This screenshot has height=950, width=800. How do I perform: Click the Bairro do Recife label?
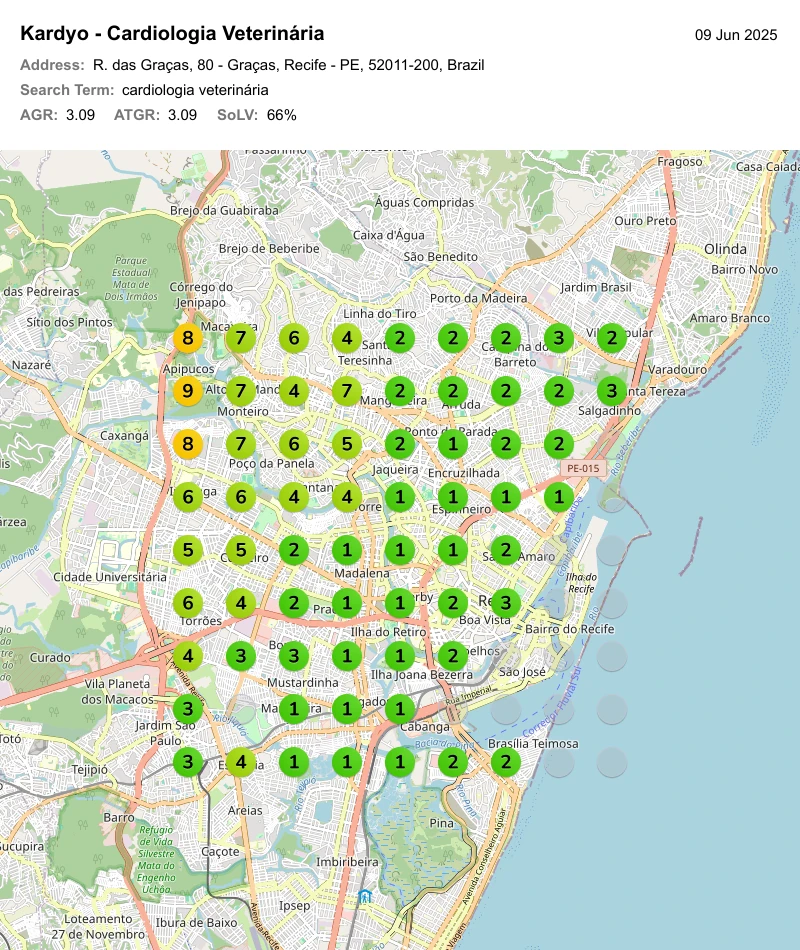point(570,629)
